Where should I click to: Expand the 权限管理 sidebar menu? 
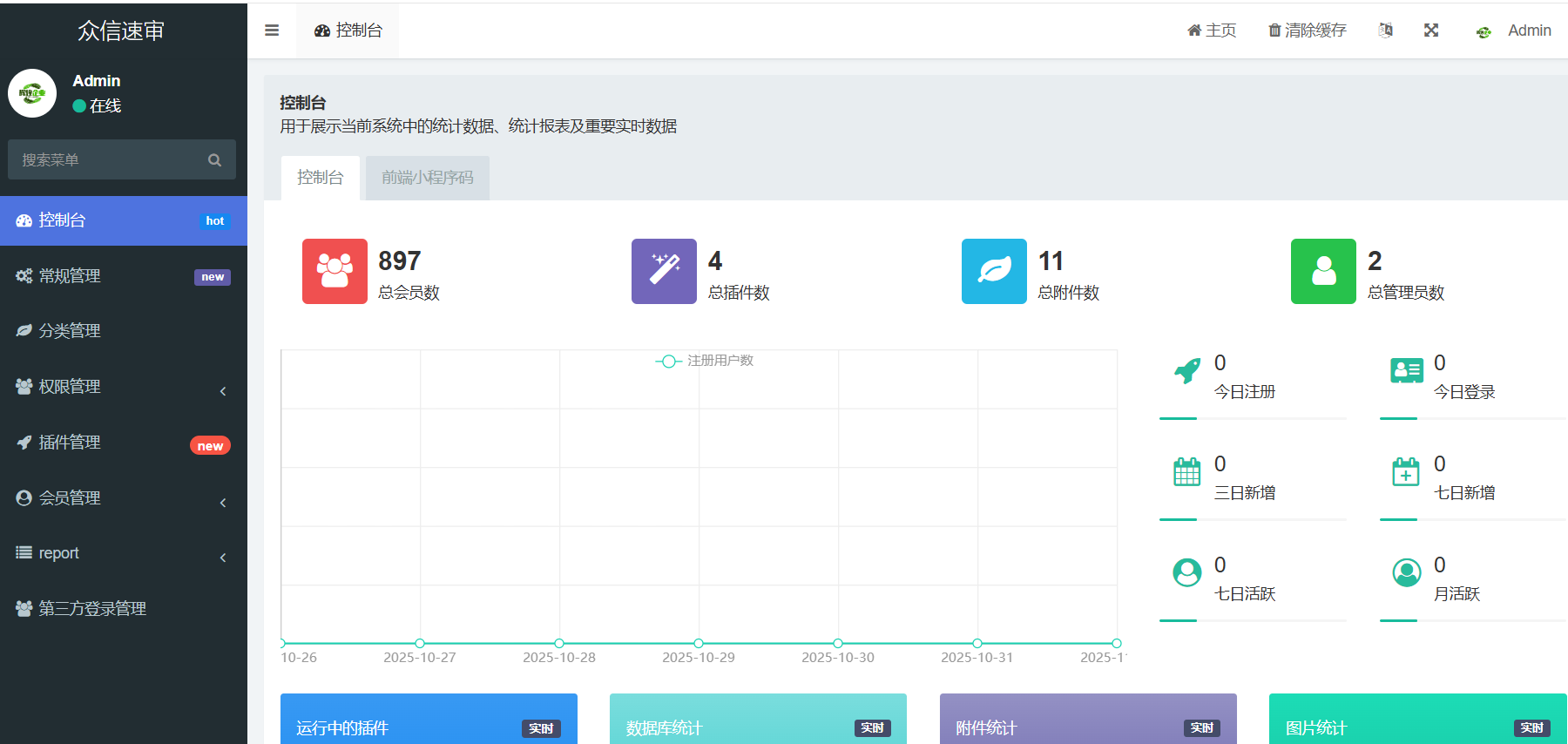(x=122, y=387)
